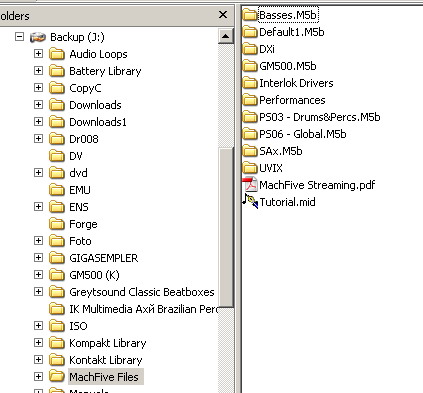Click the Backup (J:) drive icon
This screenshot has height=393, width=423.
38,37
